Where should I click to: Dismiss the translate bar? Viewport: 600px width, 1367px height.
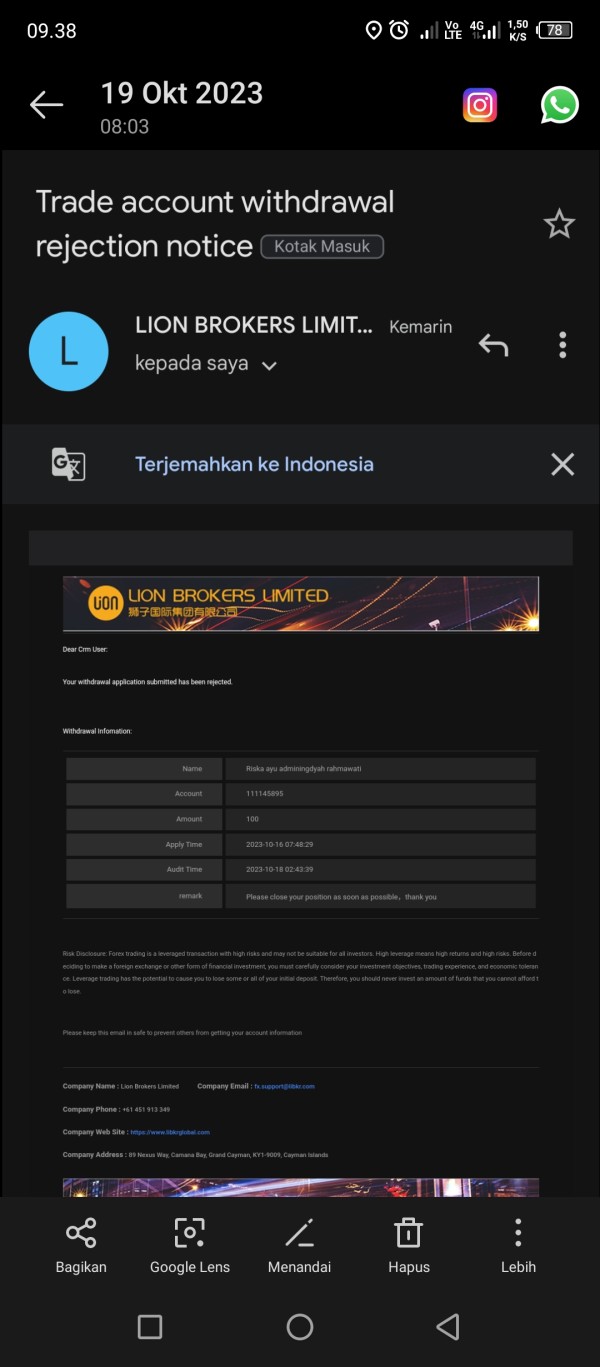point(562,464)
